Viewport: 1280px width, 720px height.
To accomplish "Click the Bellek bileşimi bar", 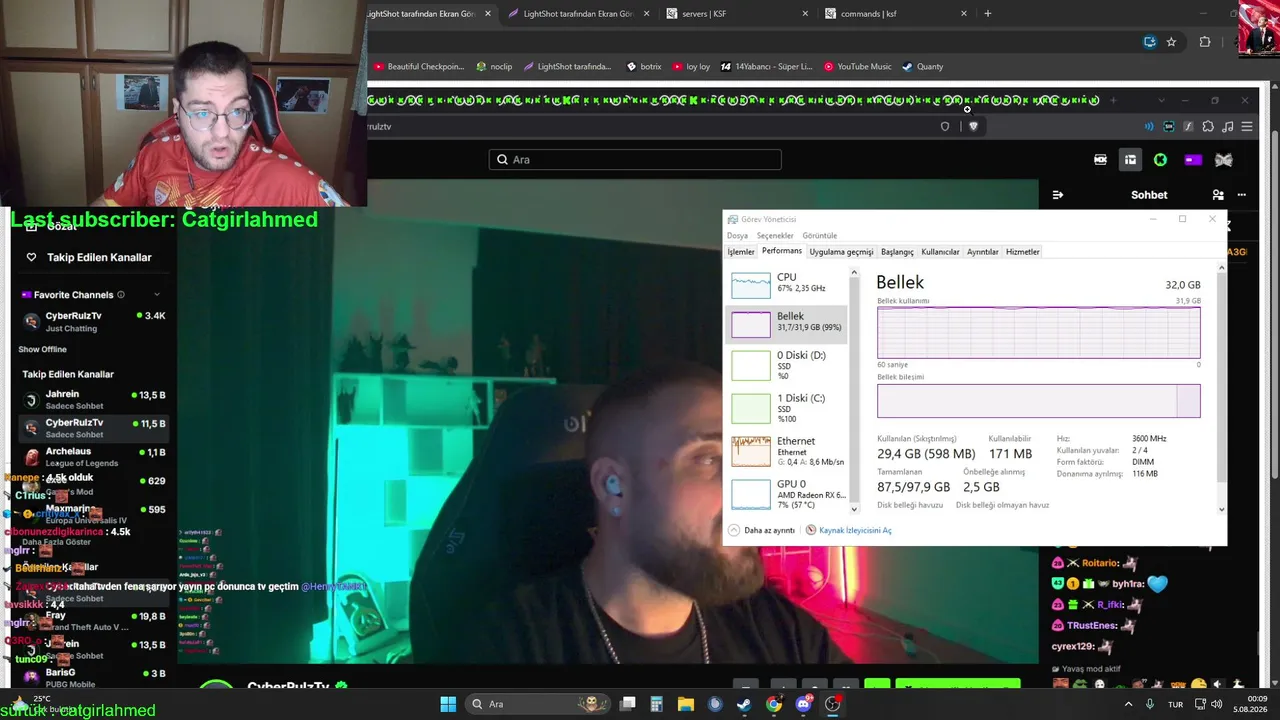I will tap(1039, 401).
